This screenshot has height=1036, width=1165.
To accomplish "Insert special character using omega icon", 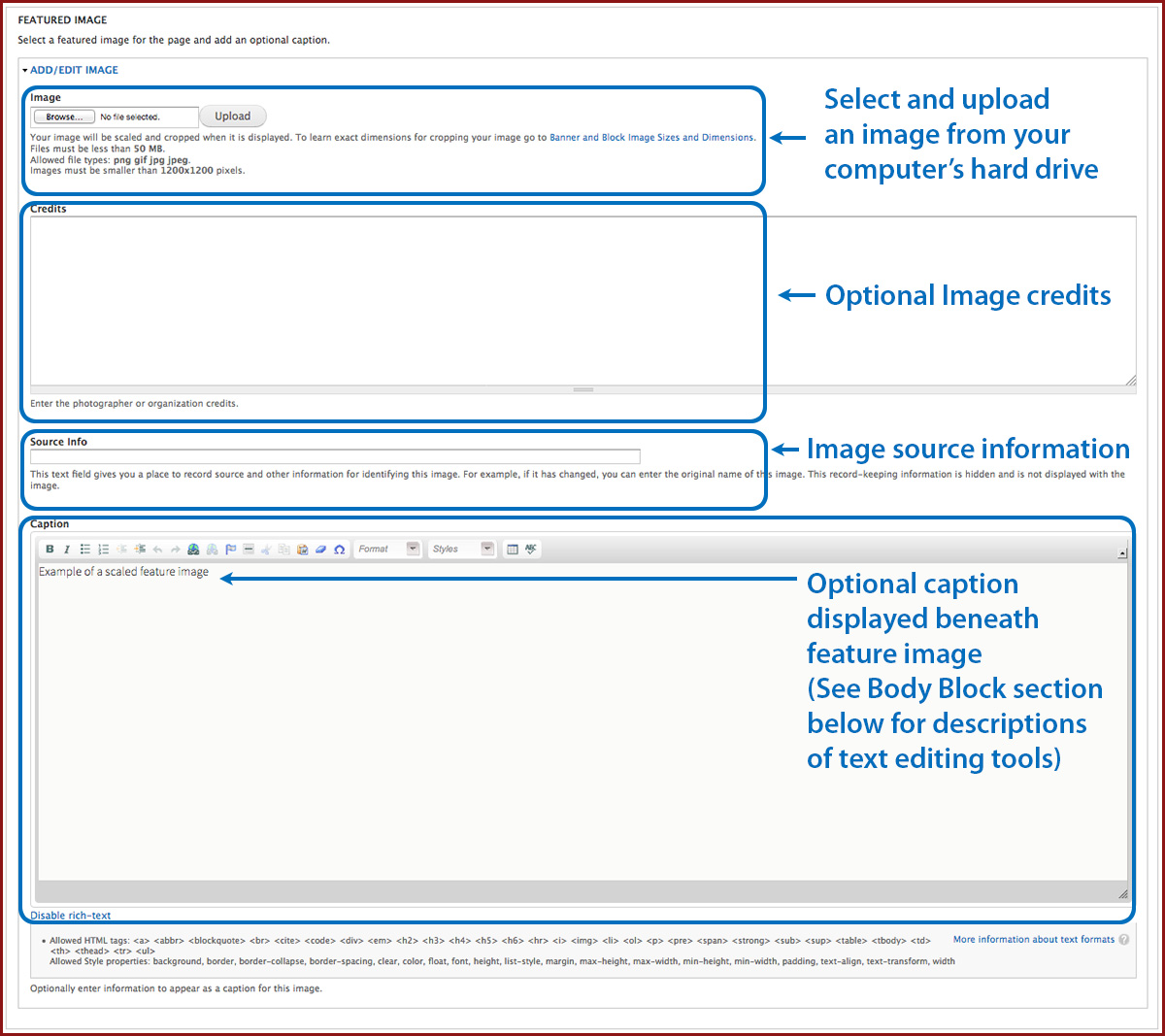I will [x=339, y=550].
